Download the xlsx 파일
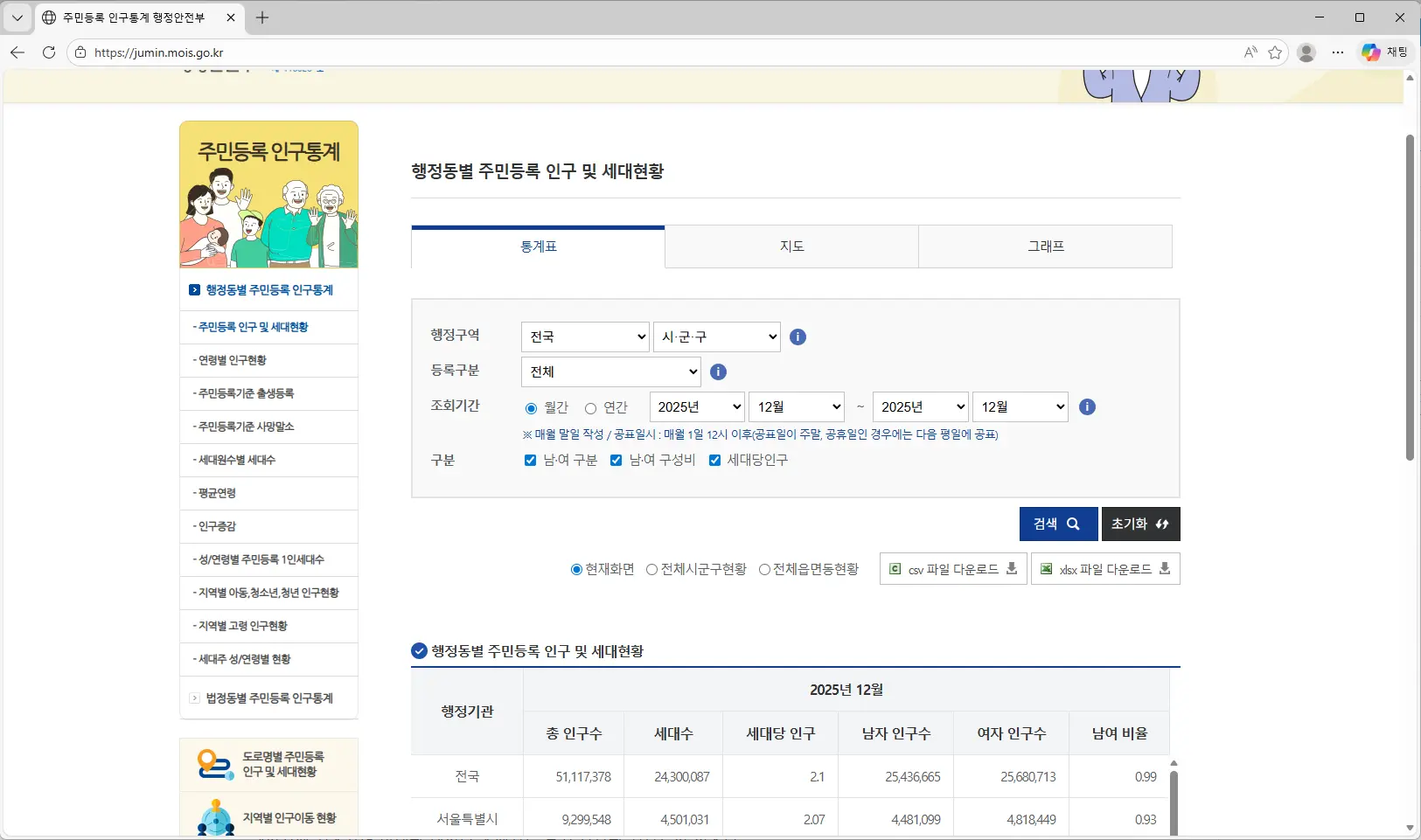The image size is (1421, 840). pos(1105,569)
